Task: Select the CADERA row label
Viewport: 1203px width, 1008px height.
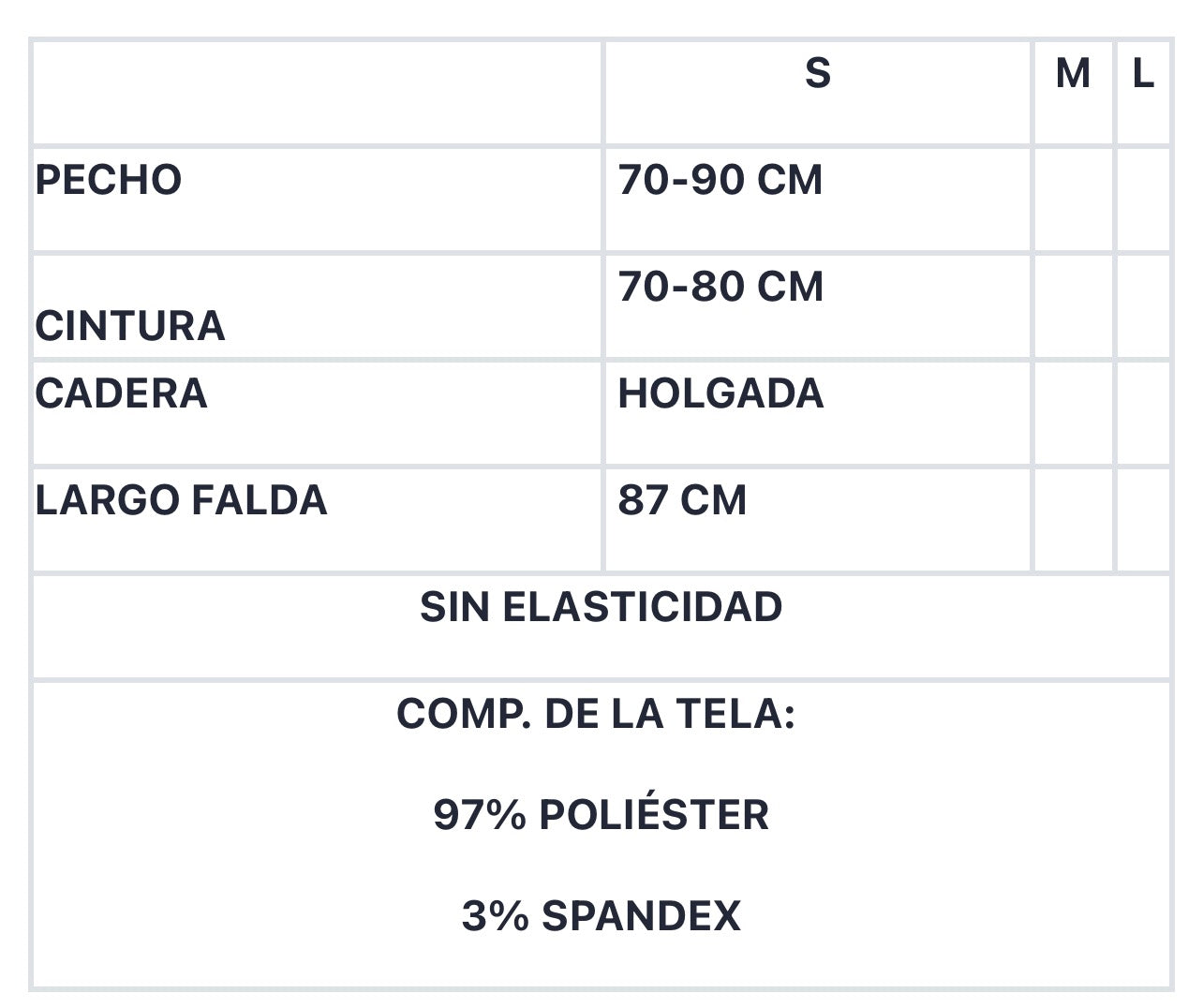Action: pos(121,393)
